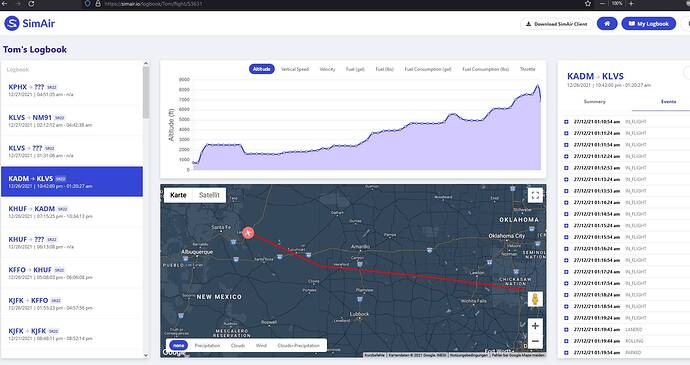The height and width of the screenshot is (365, 690).
Task: Click the SimAir logo icon
Action: (x=12, y=23)
